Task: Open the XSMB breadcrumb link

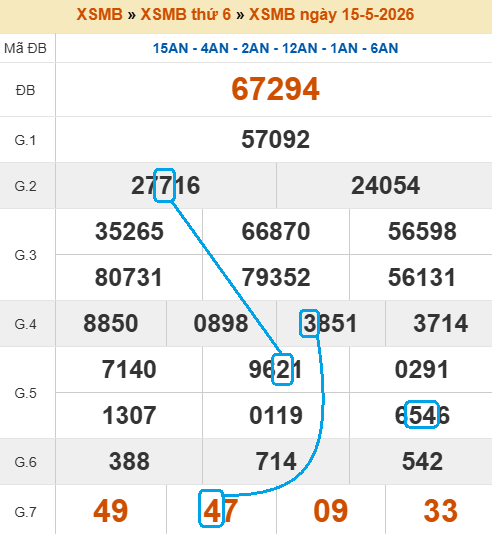Action: coord(99,14)
